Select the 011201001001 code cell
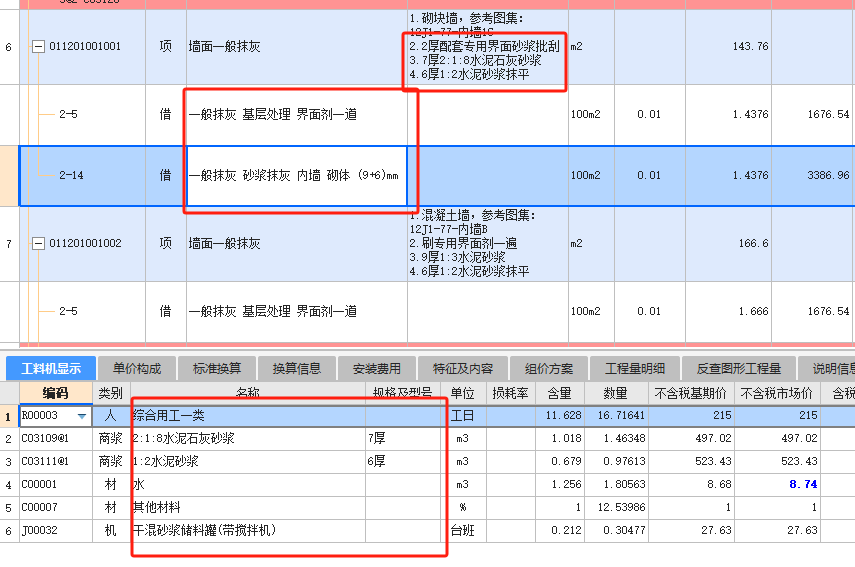The width and height of the screenshot is (855, 567). point(85,46)
